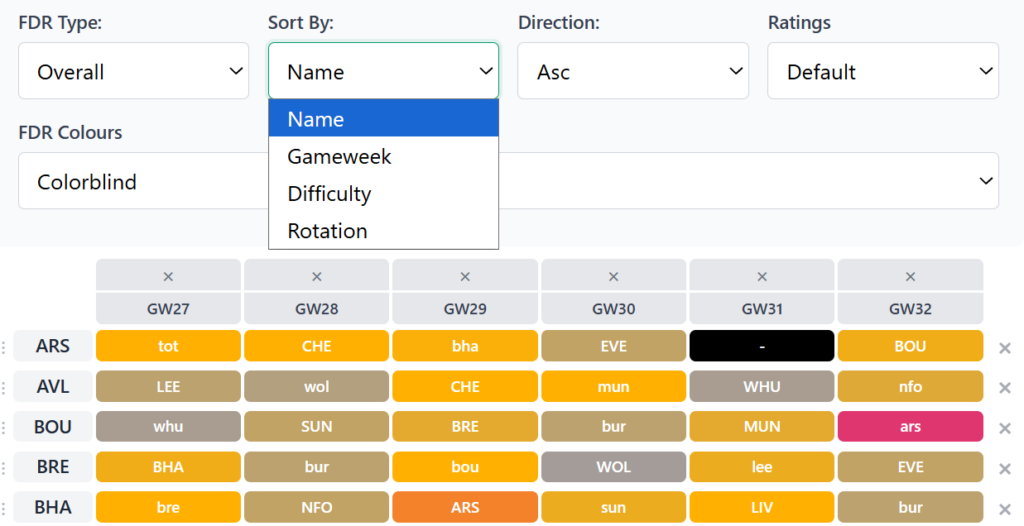Viewport: 1024px width, 526px height.
Task: Click the ARS team label
Action: click(53, 346)
